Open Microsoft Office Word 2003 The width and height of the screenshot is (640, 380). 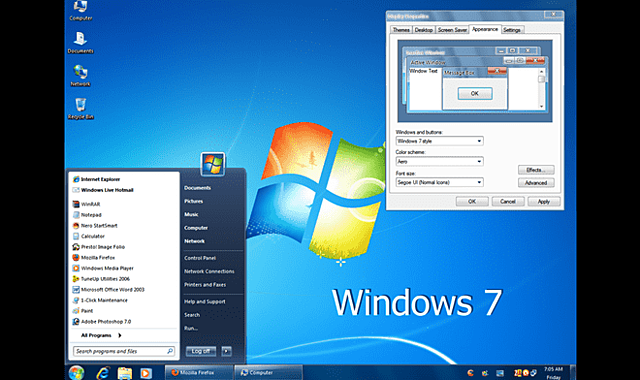(108, 289)
